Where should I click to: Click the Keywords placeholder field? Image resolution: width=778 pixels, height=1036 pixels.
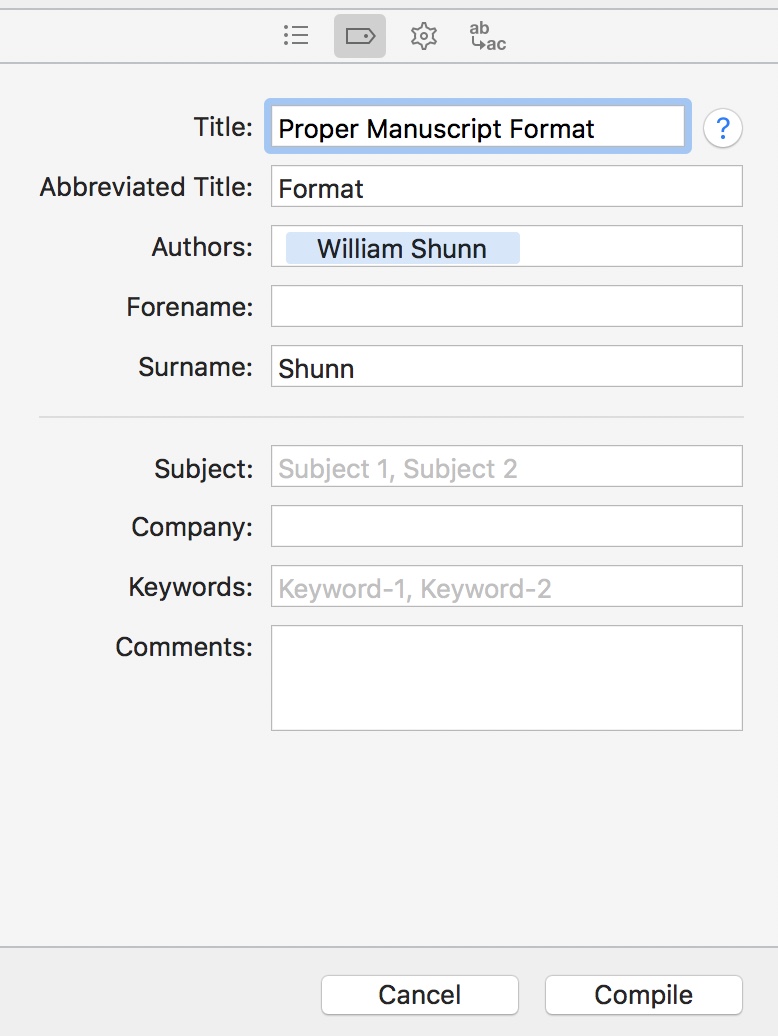coord(507,586)
